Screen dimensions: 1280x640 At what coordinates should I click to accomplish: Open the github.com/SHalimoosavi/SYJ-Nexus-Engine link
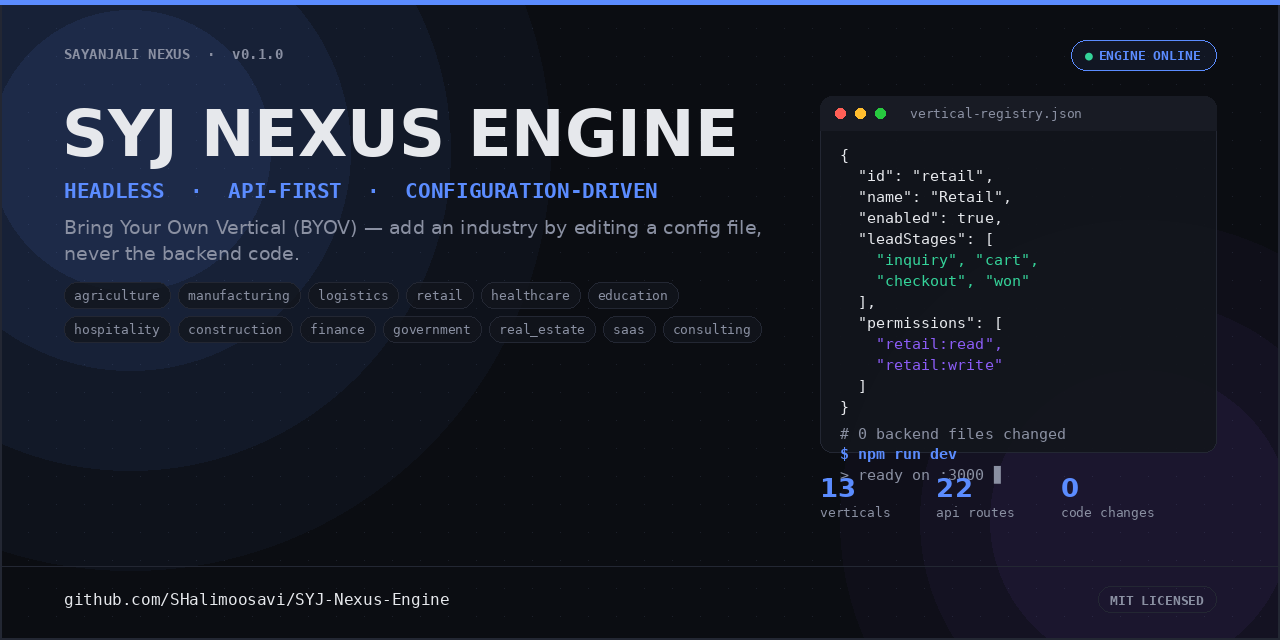(257, 600)
